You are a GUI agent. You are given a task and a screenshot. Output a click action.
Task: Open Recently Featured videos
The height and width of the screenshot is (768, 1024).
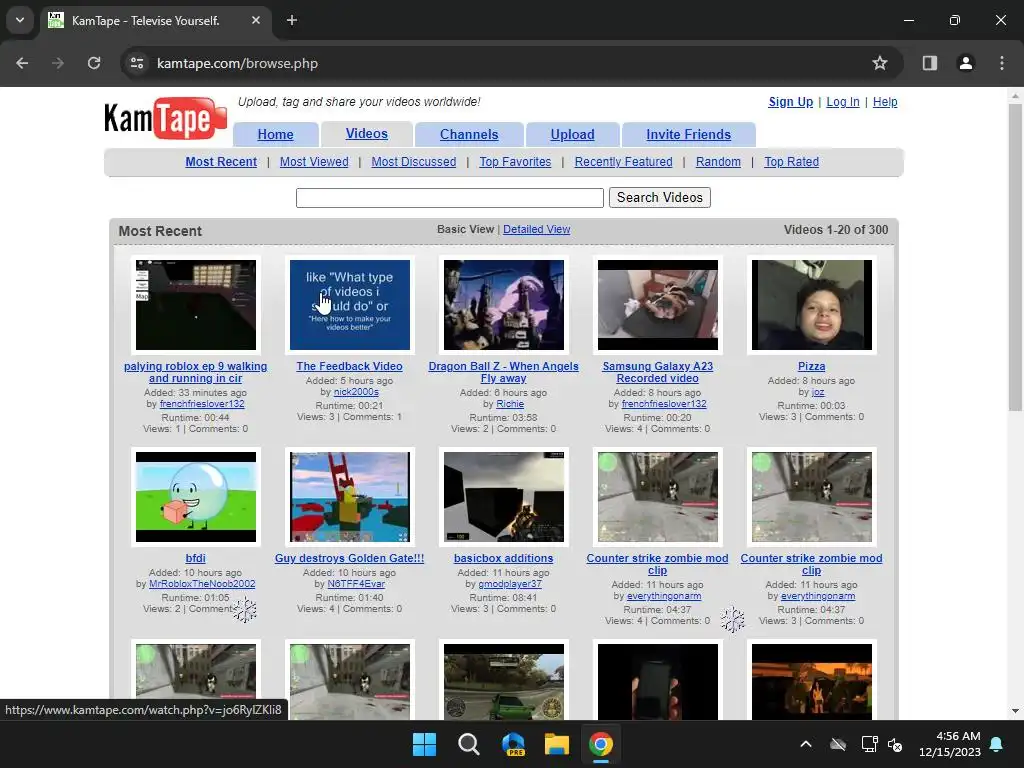(623, 162)
